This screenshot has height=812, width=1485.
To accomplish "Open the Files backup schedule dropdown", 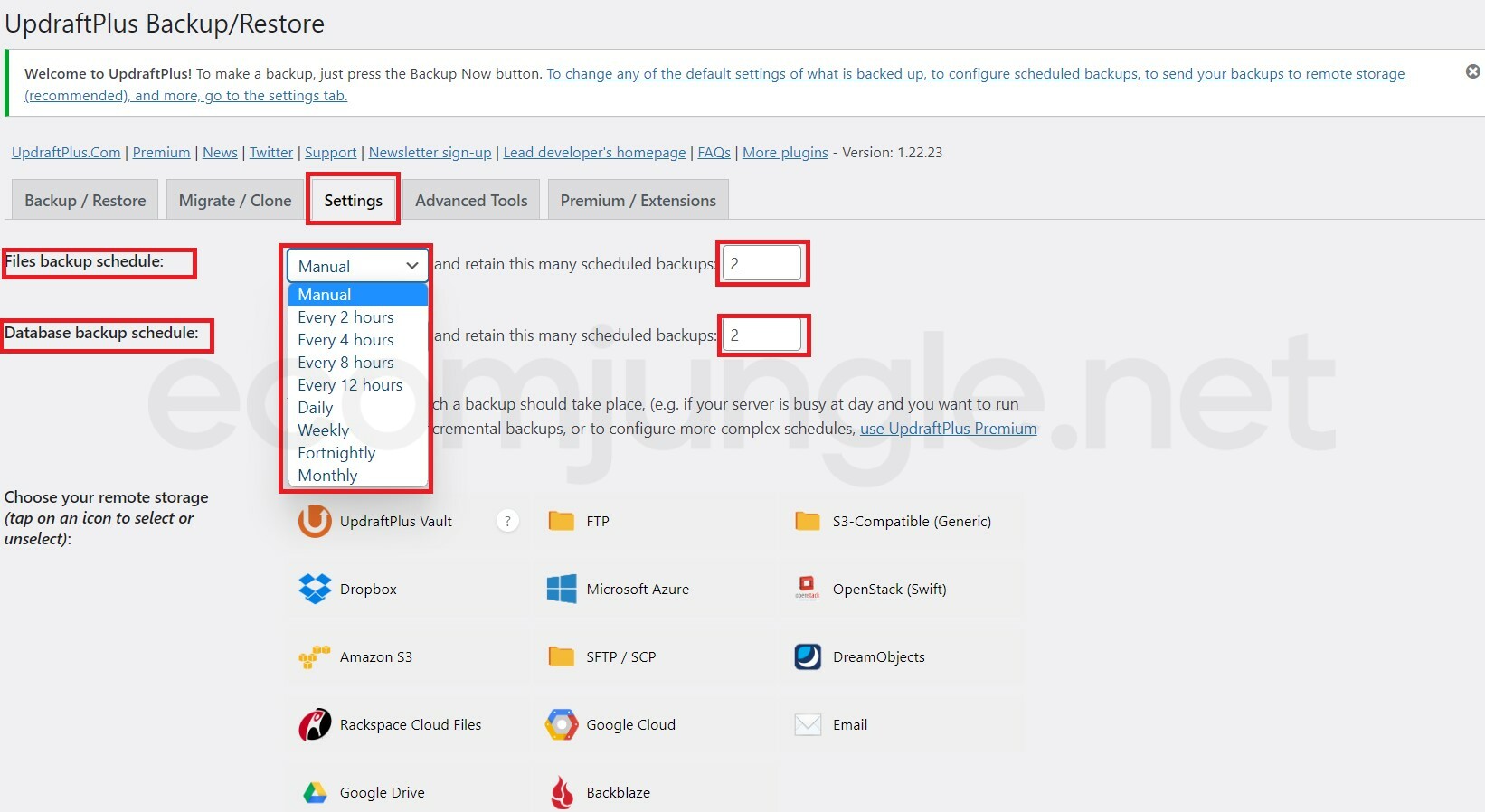I will [357, 266].
